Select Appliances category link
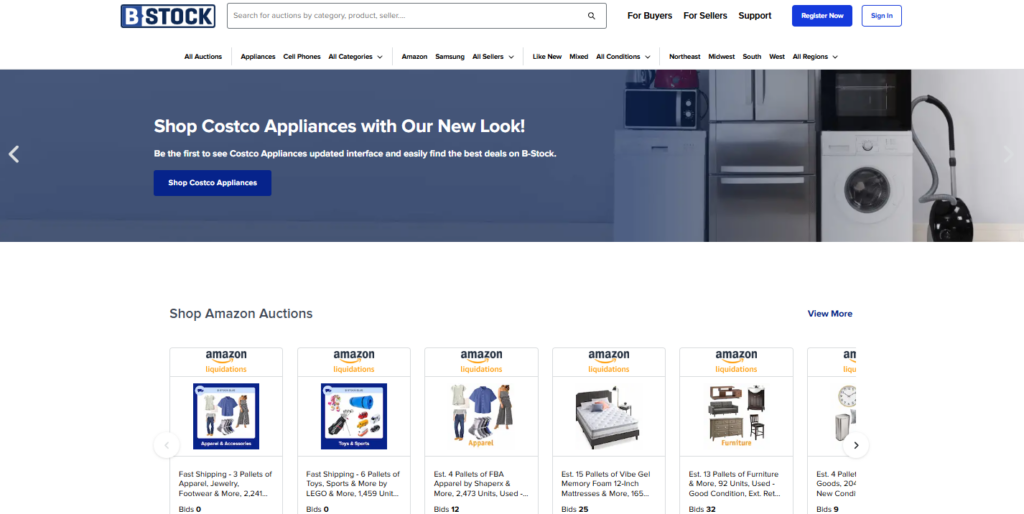 point(258,57)
